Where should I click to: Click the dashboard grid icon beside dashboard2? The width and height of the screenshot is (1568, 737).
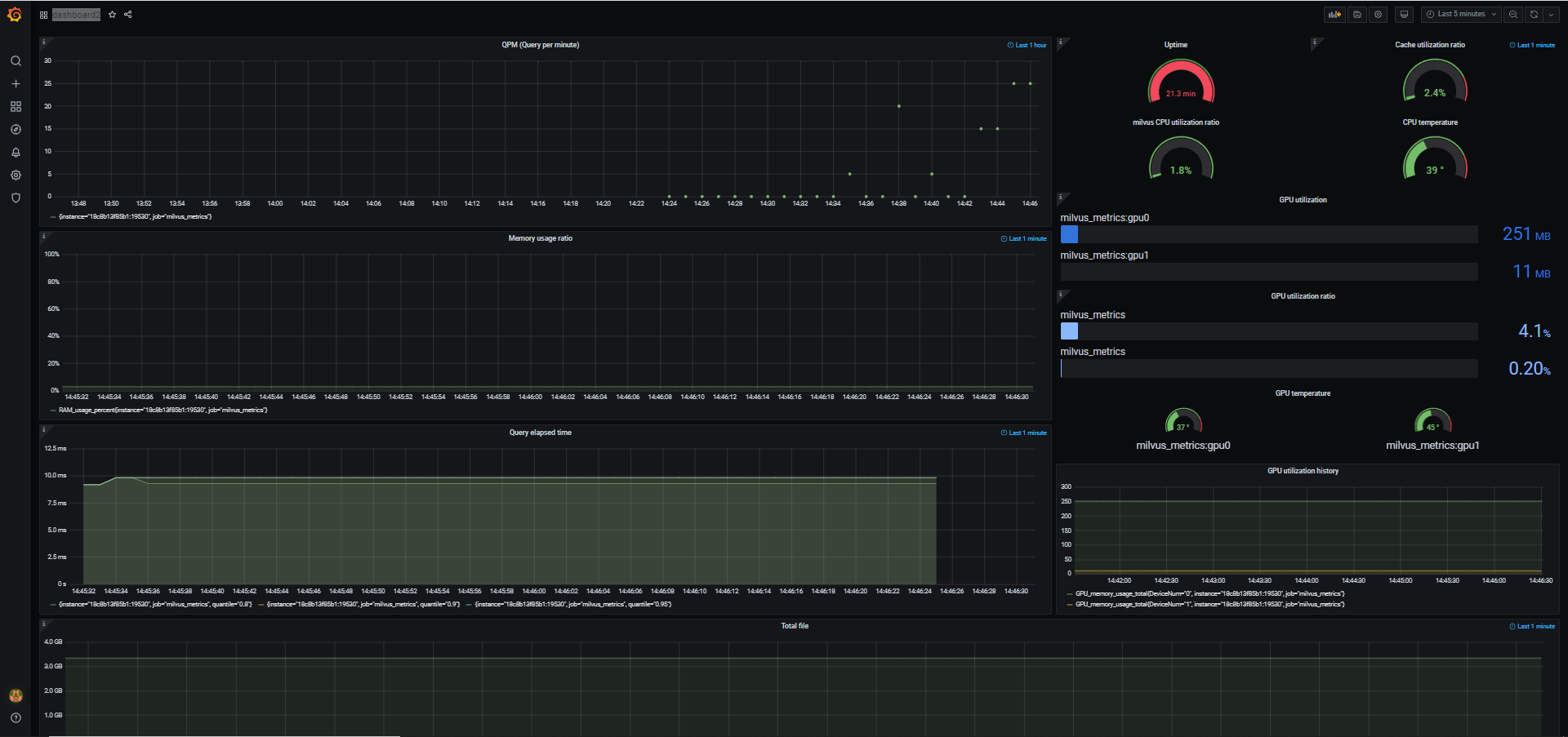43,15
